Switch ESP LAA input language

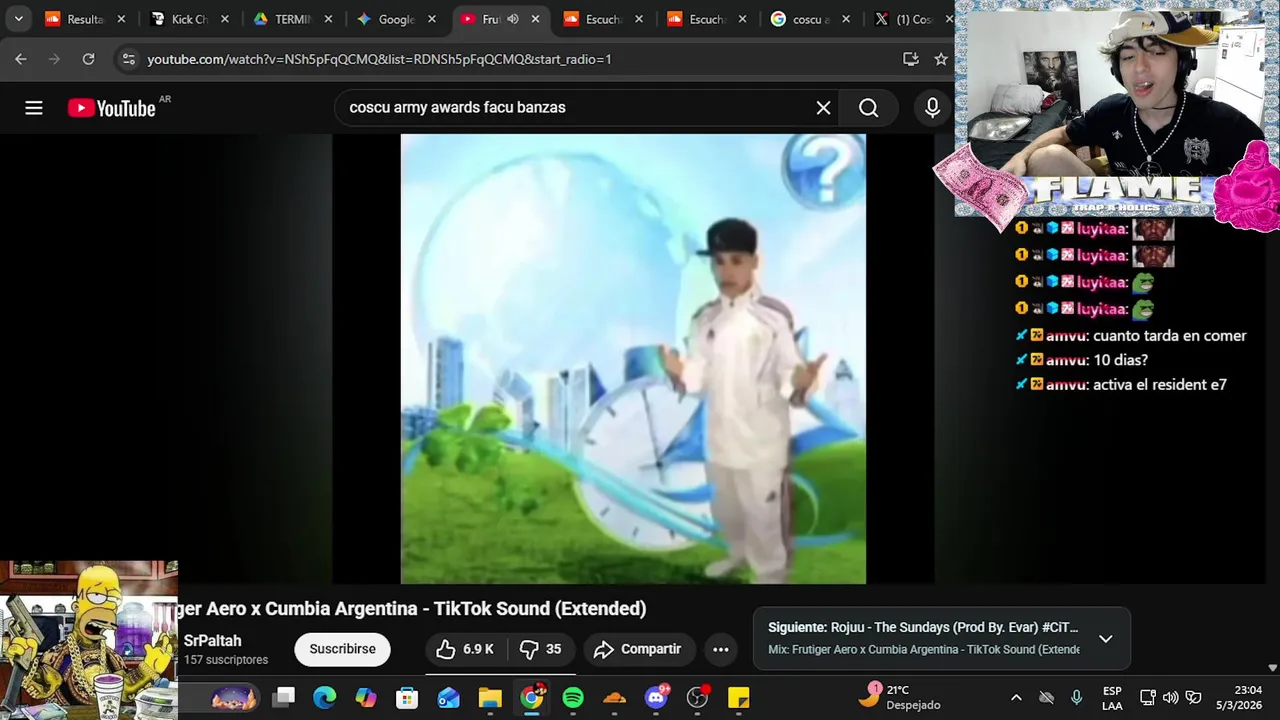coord(1112,698)
